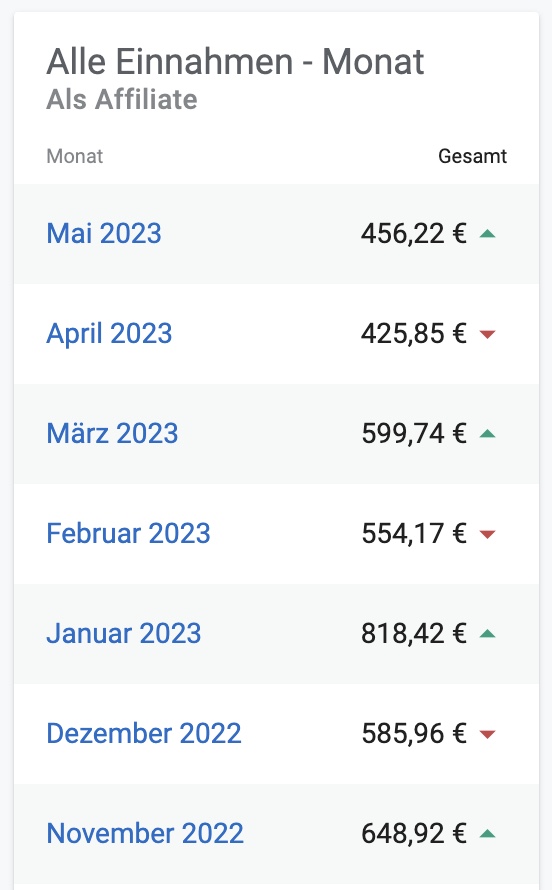The image size is (552, 890).
Task: Click the 818,42 € total amount
Action: pos(414,633)
